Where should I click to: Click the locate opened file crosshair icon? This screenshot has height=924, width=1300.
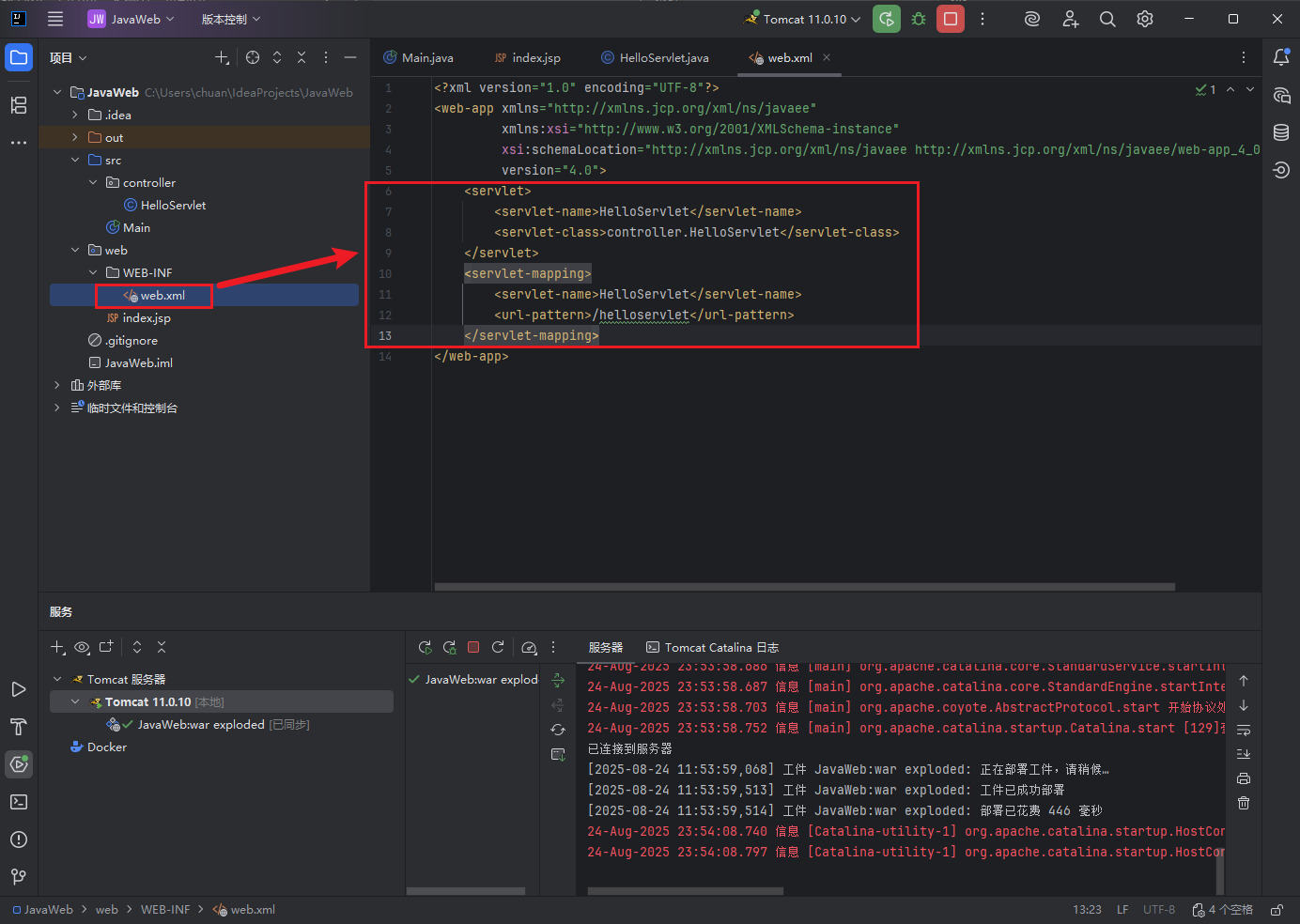click(x=253, y=57)
